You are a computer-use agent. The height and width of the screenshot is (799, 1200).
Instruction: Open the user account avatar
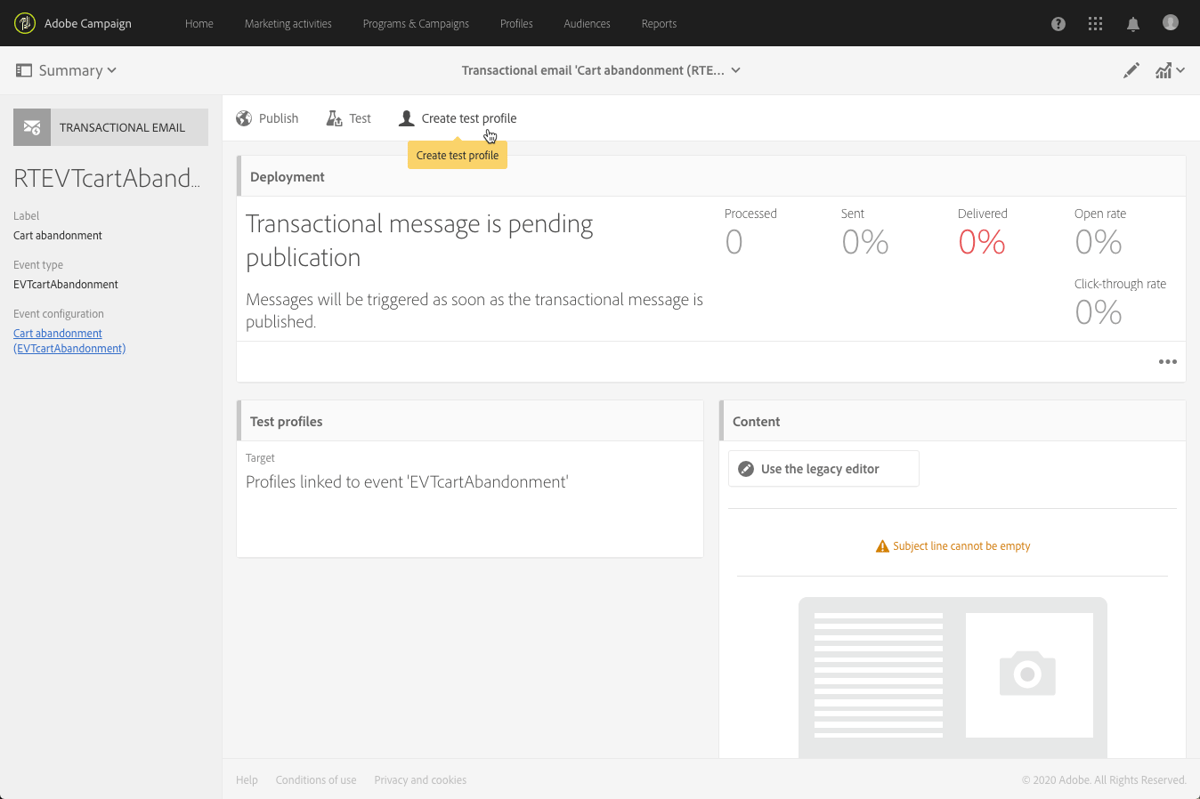tap(1169, 23)
